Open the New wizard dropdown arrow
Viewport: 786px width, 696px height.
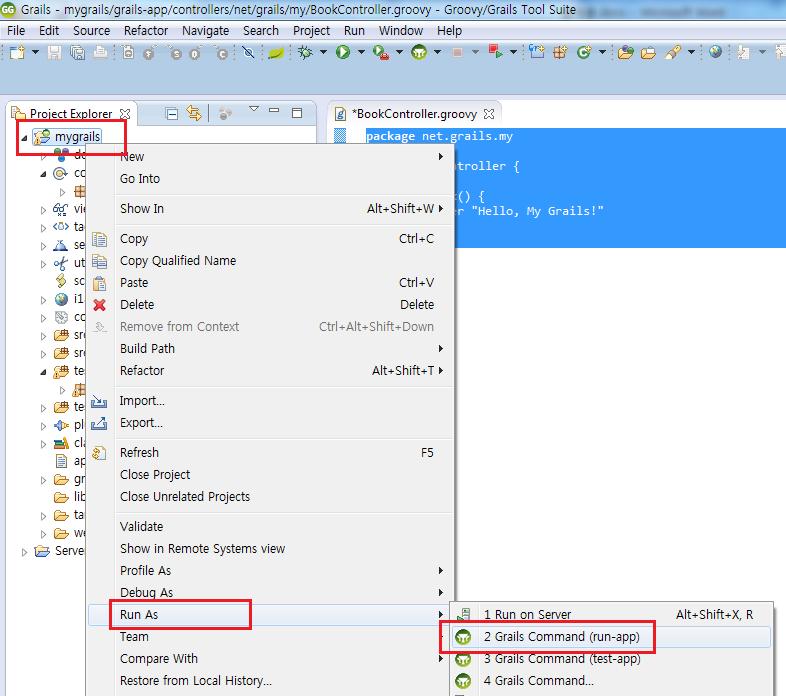point(35,52)
